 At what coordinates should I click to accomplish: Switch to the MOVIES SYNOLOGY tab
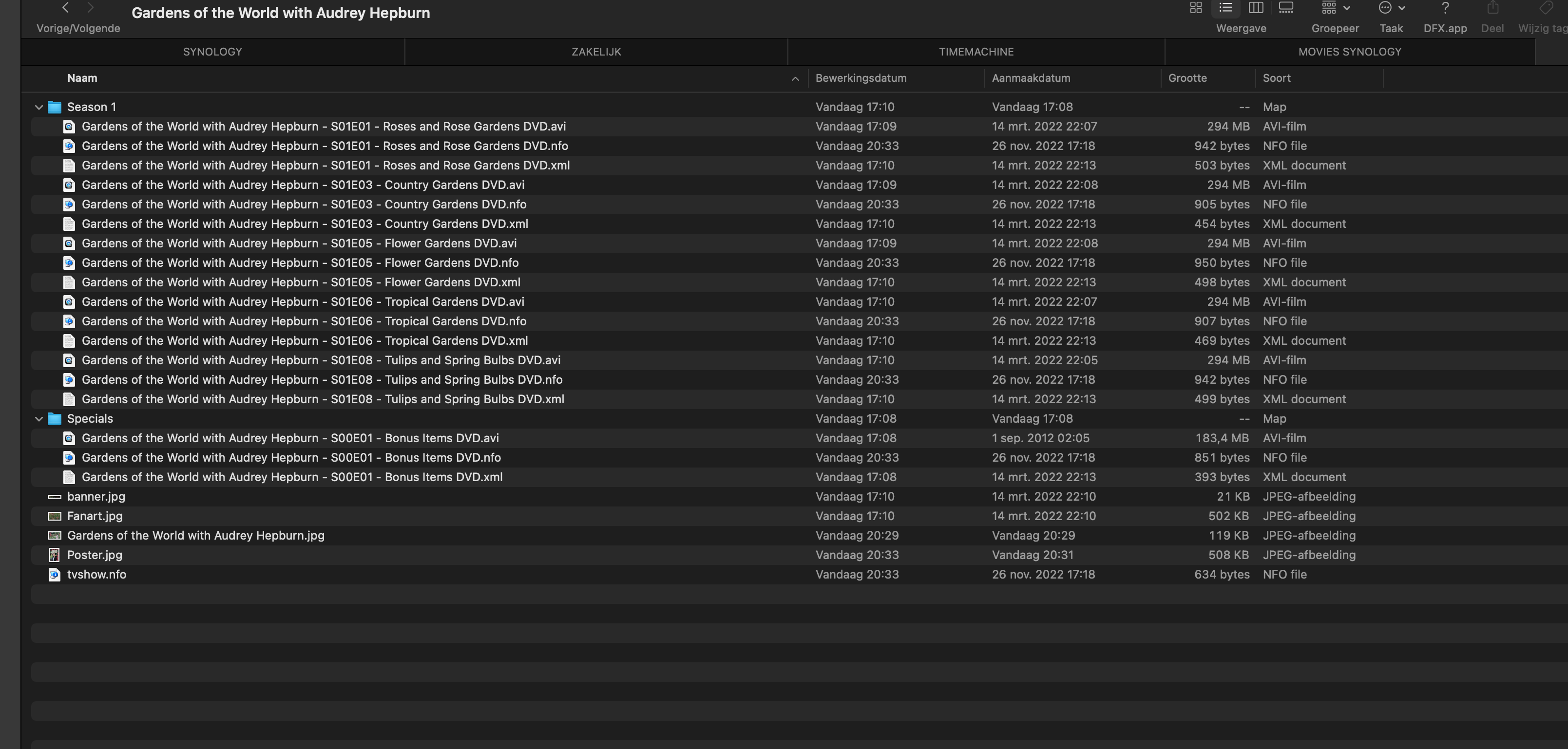click(1350, 52)
